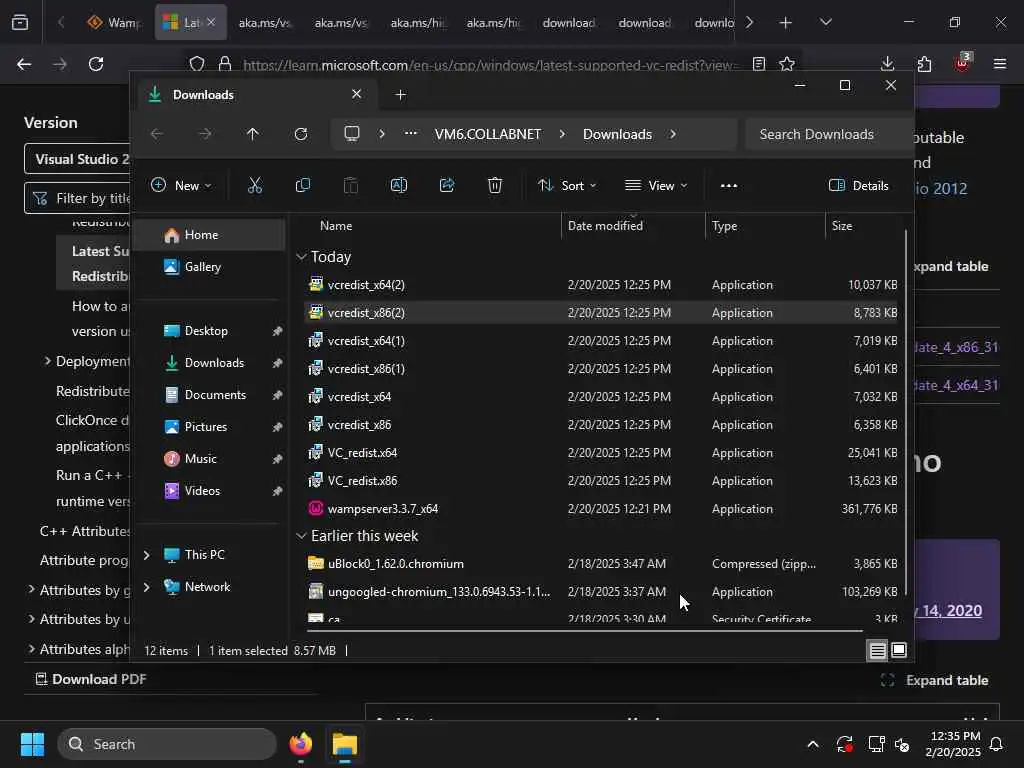Click Download PDF link on page

[91, 679]
